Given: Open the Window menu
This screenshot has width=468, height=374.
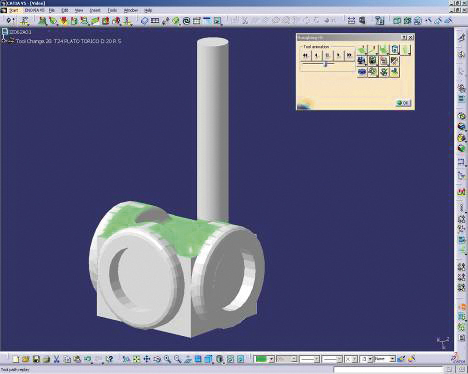Looking at the screenshot, I should pos(131,10).
